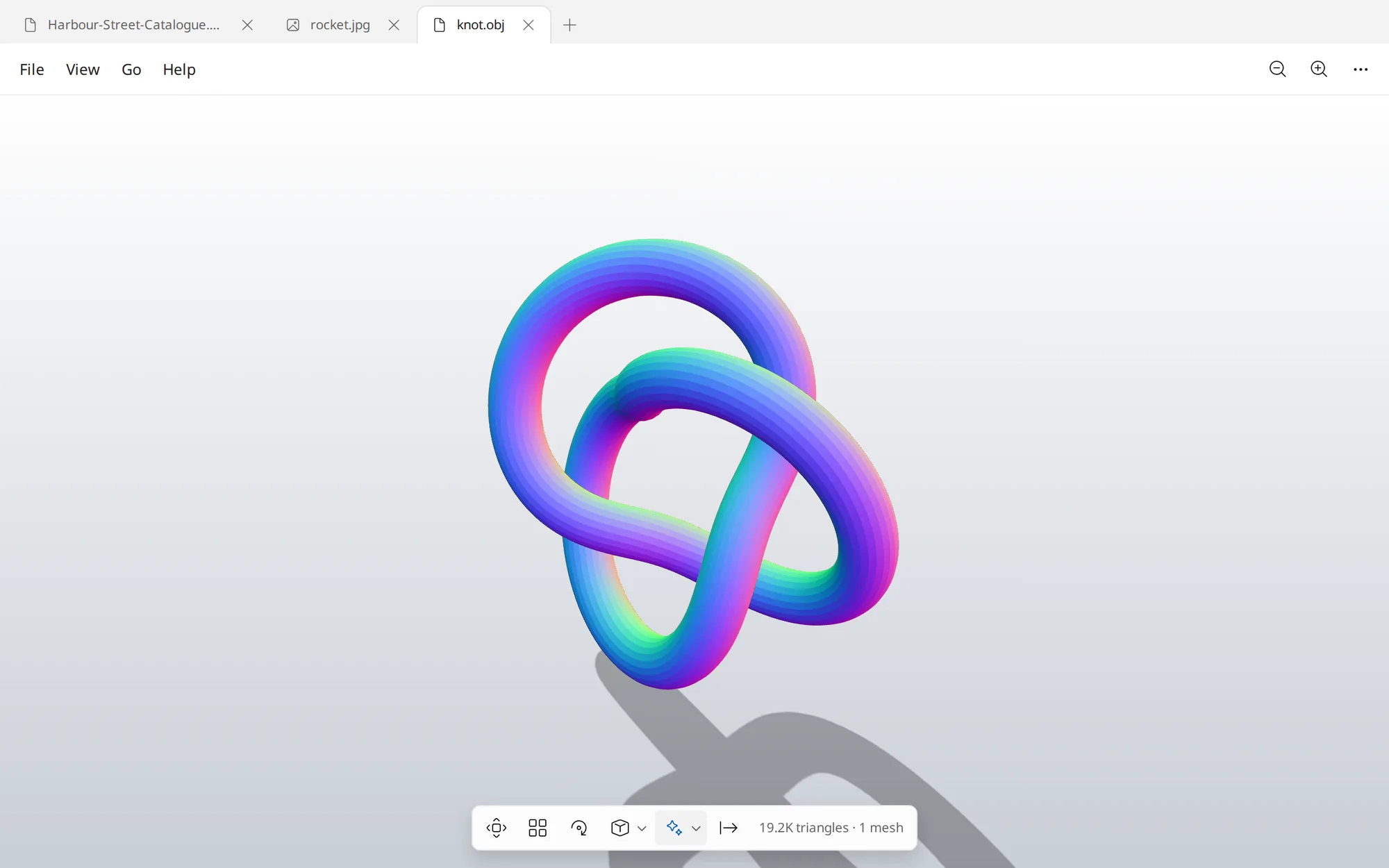Open the File menu
1389x868 pixels.
point(32,69)
